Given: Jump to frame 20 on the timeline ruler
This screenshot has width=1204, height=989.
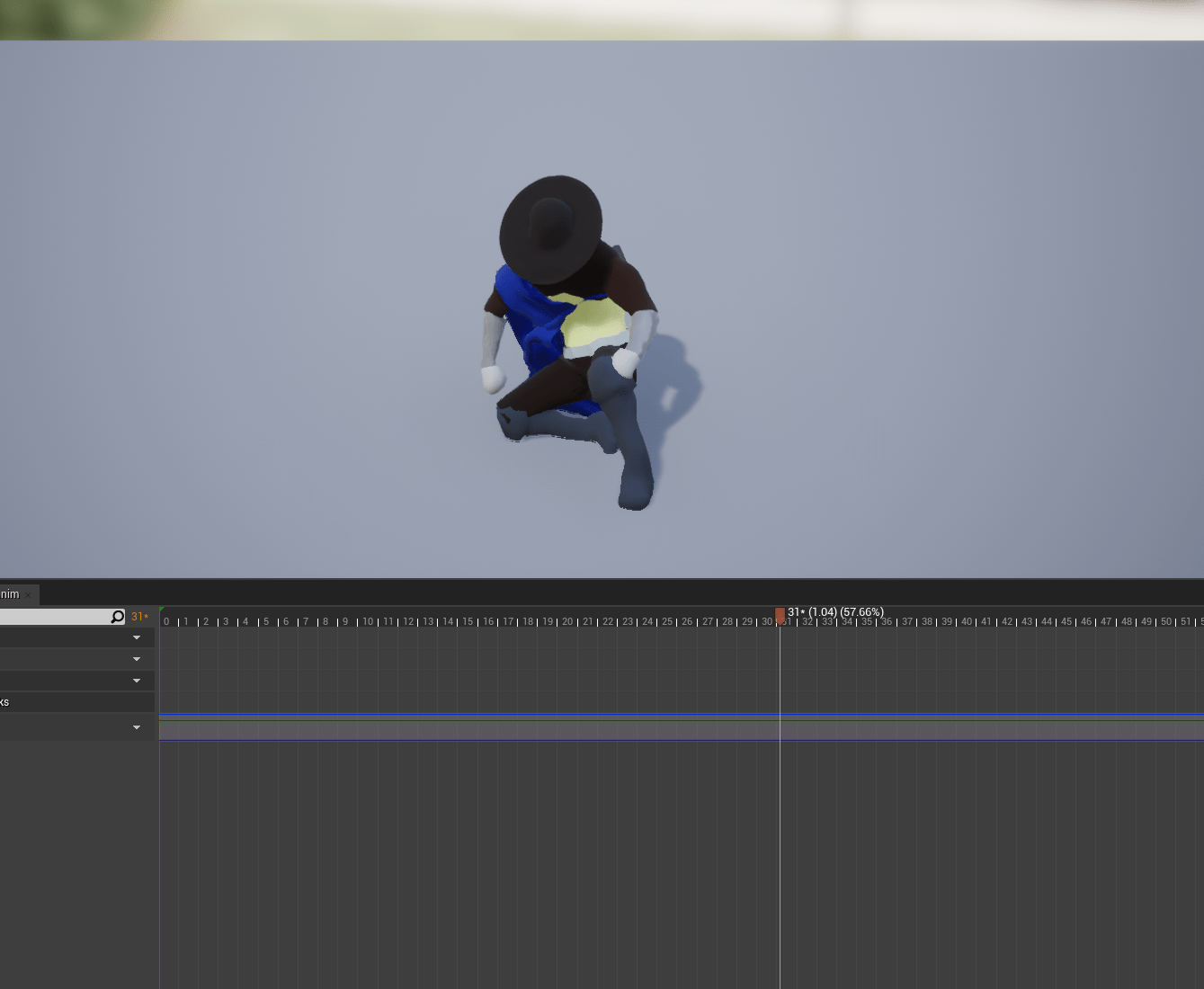Looking at the screenshot, I should (567, 621).
